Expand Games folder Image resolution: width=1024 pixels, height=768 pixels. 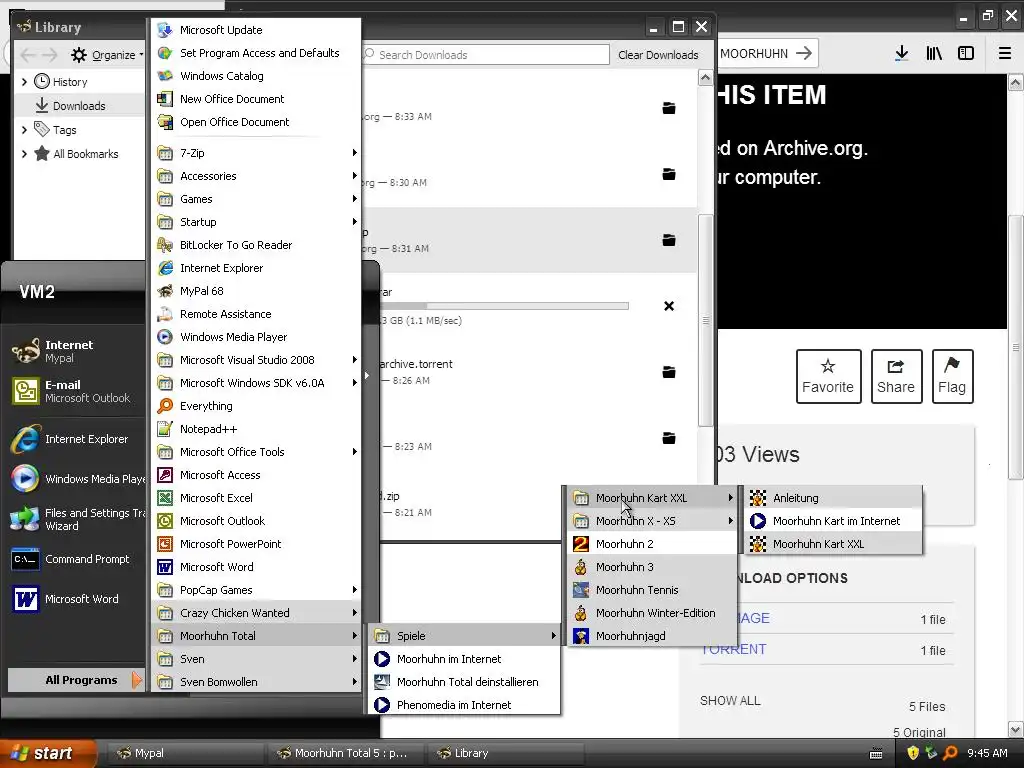point(256,199)
